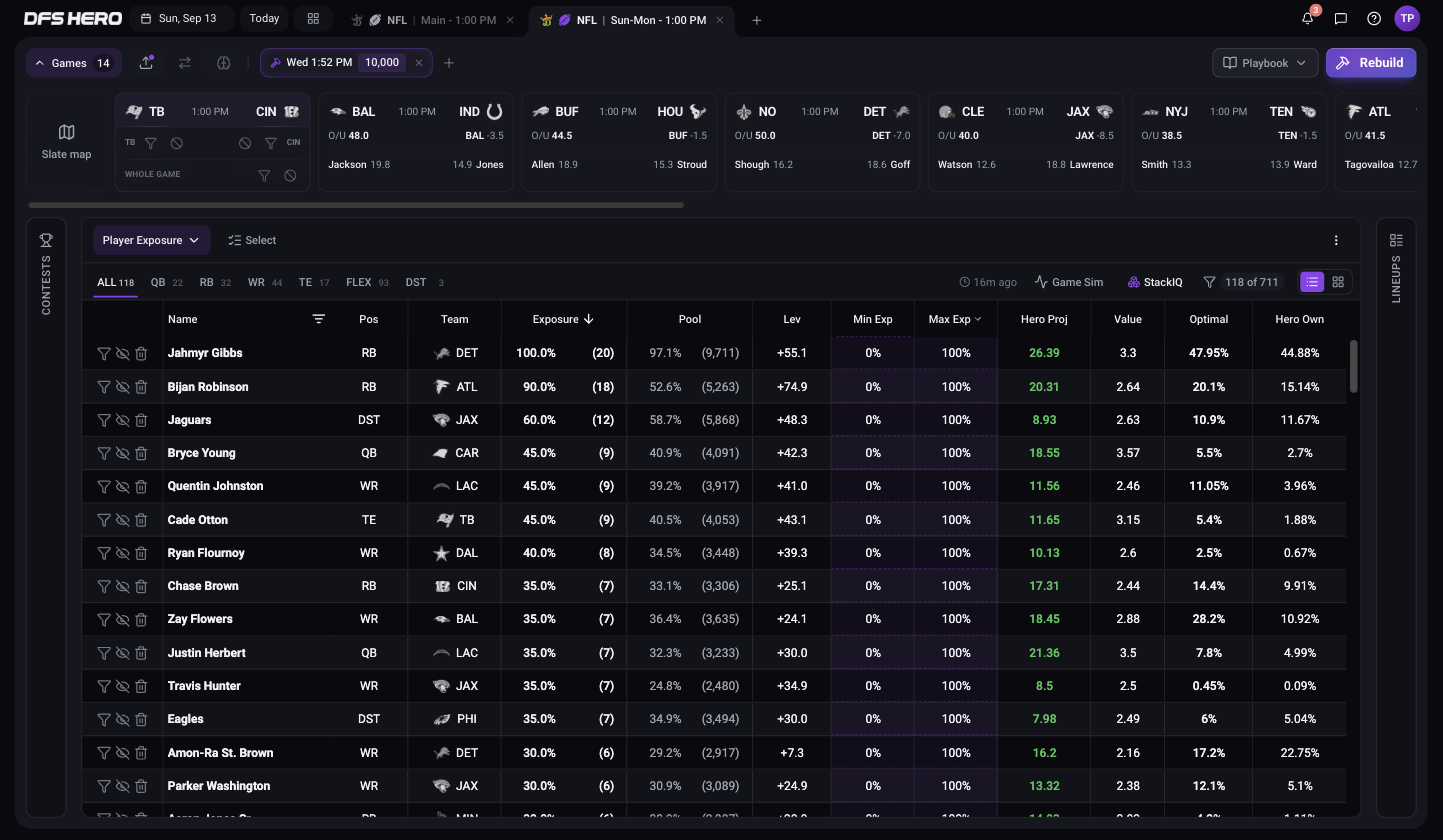Add a new slate tab with plus
The image size is (1443, 840).
pos(756,20)
